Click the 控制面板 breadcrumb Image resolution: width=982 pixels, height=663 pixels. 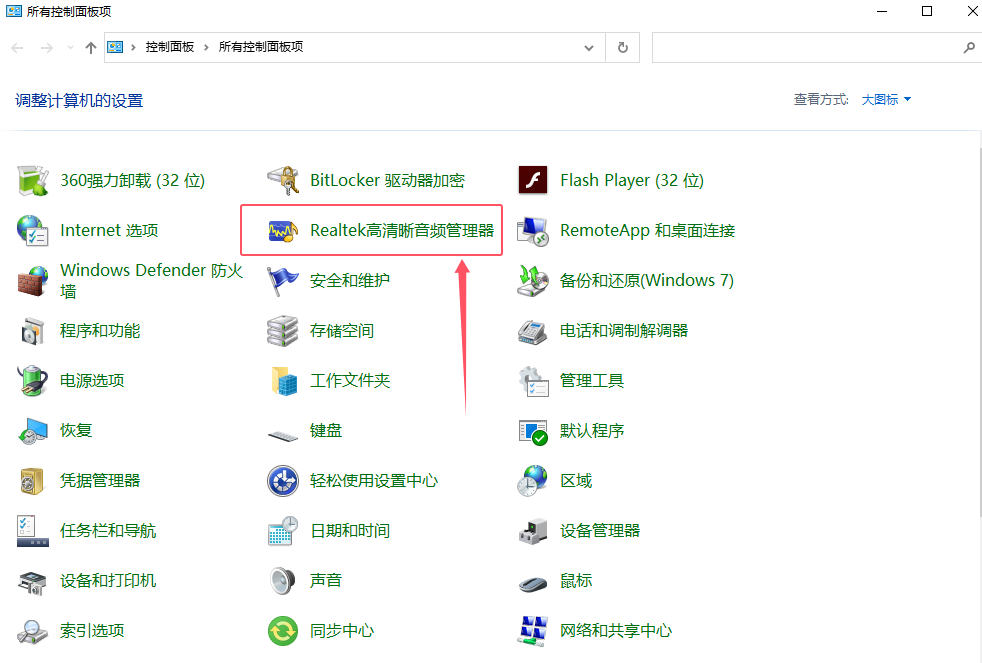(x=170, y=47)
